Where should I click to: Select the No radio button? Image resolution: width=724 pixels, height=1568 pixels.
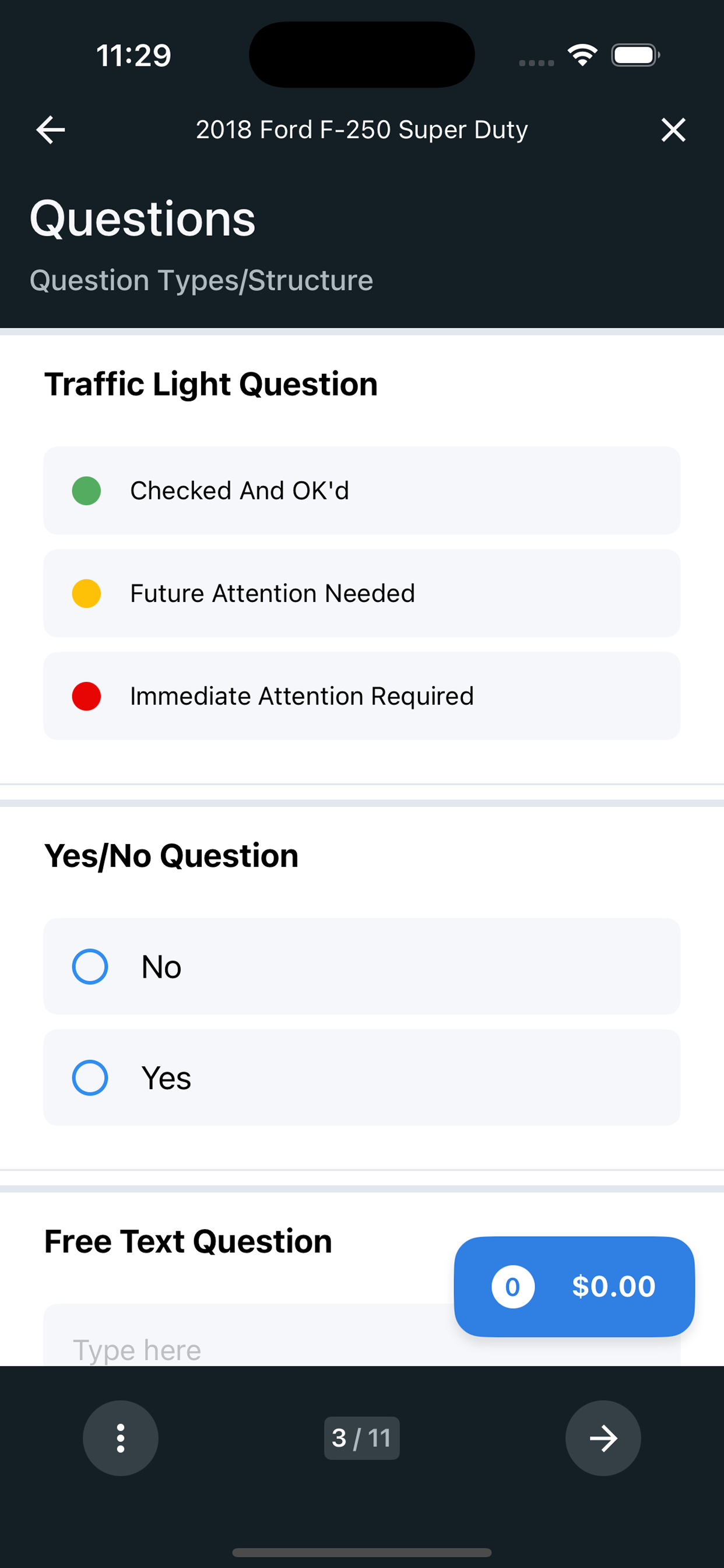point(90,966)
